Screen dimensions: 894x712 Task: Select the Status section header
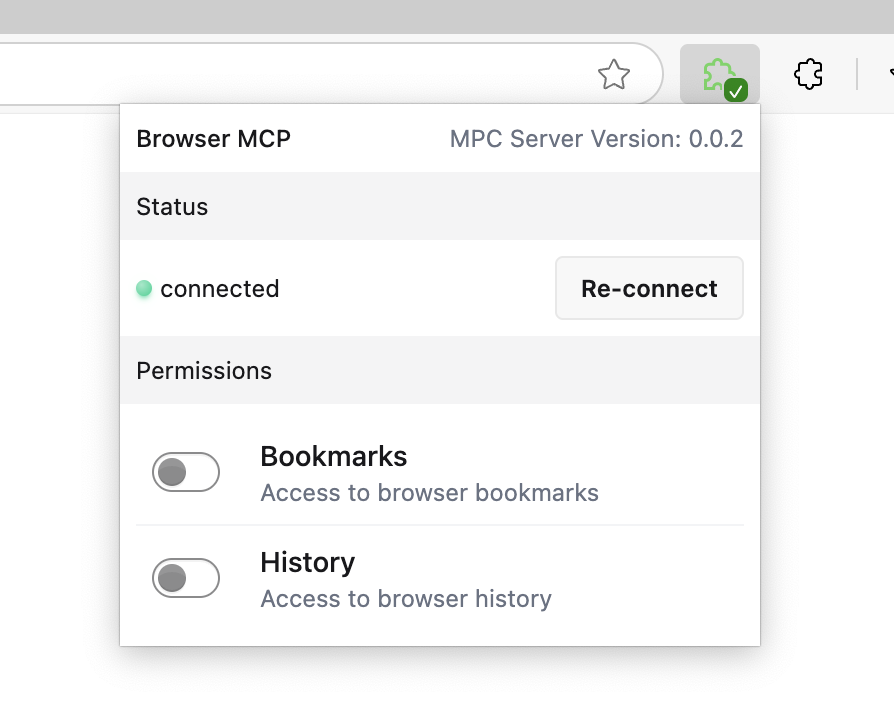[172, 207]
